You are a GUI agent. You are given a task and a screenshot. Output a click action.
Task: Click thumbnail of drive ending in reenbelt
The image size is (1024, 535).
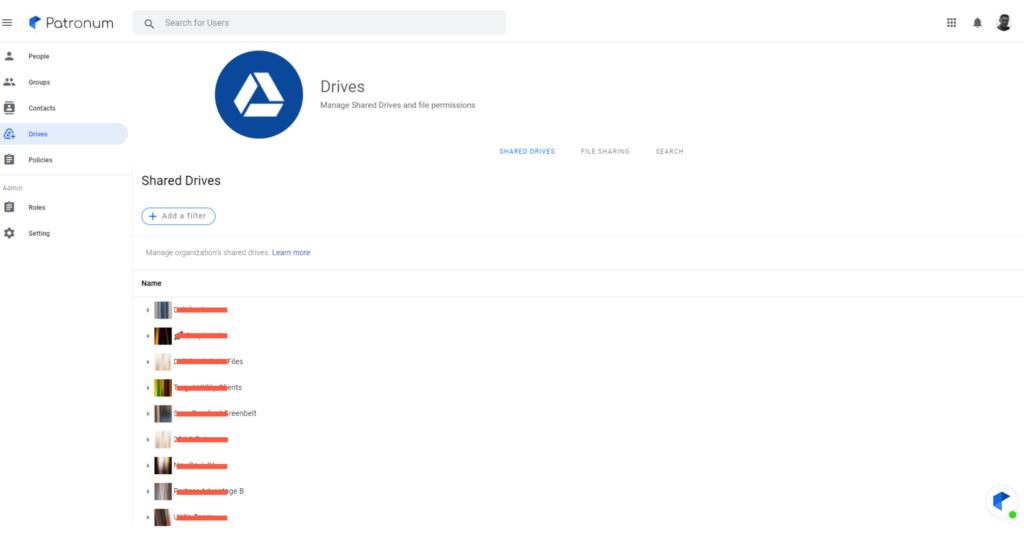click(x=163, y=413)
